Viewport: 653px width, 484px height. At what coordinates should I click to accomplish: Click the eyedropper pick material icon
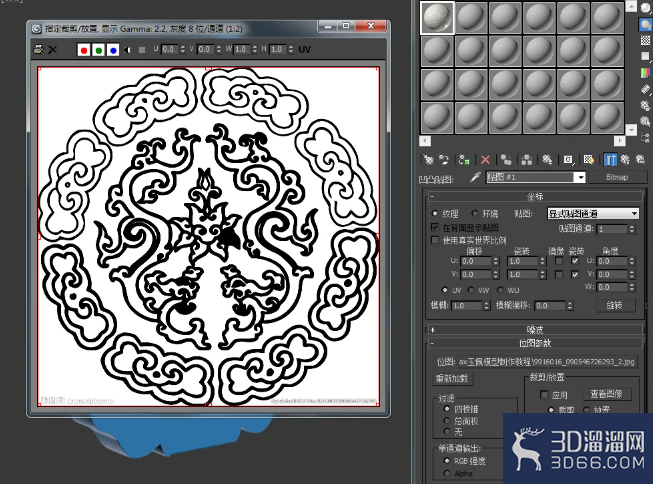(475, 177)
